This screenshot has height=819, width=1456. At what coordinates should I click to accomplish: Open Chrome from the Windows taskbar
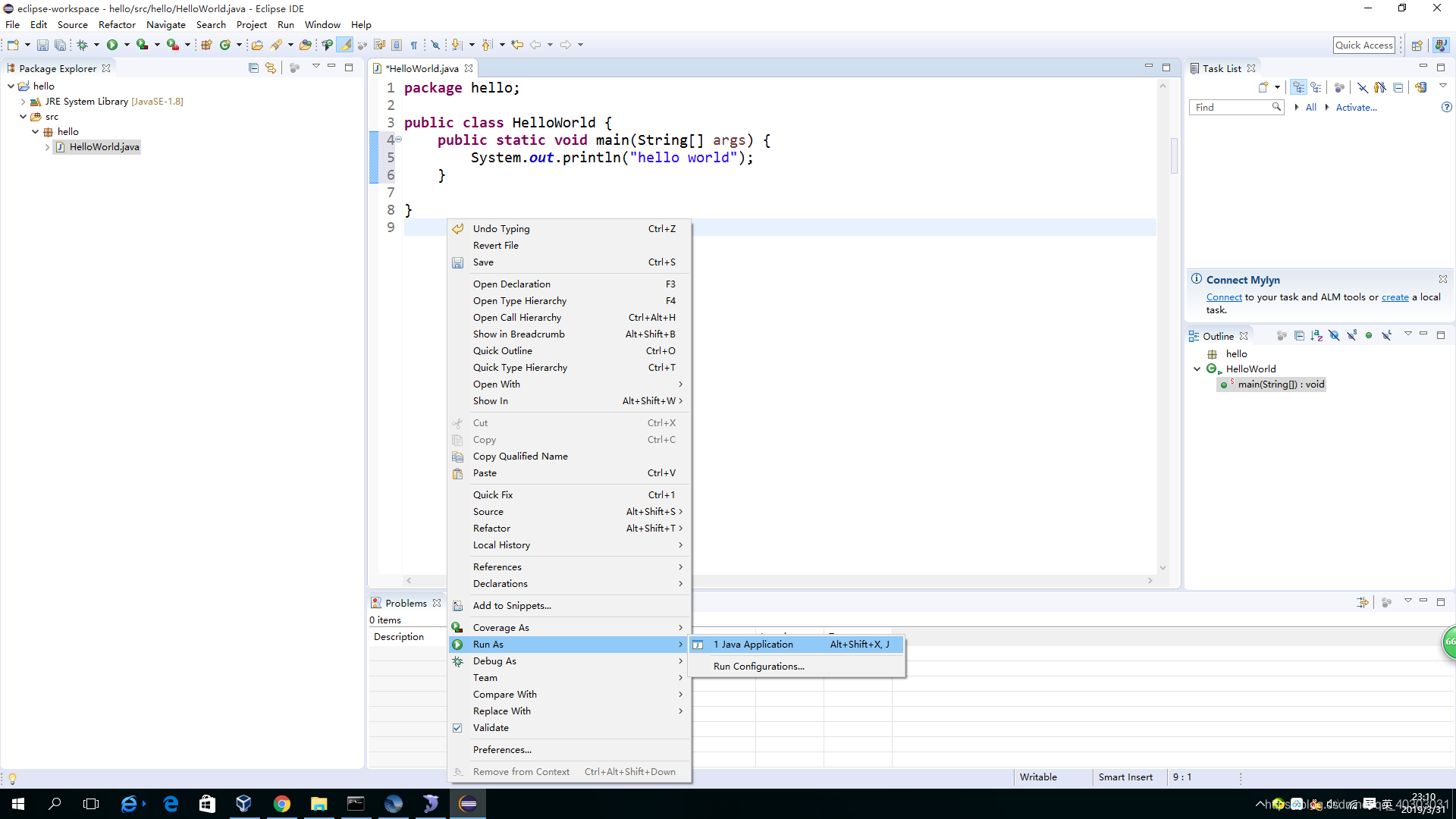tap(282, 804)
